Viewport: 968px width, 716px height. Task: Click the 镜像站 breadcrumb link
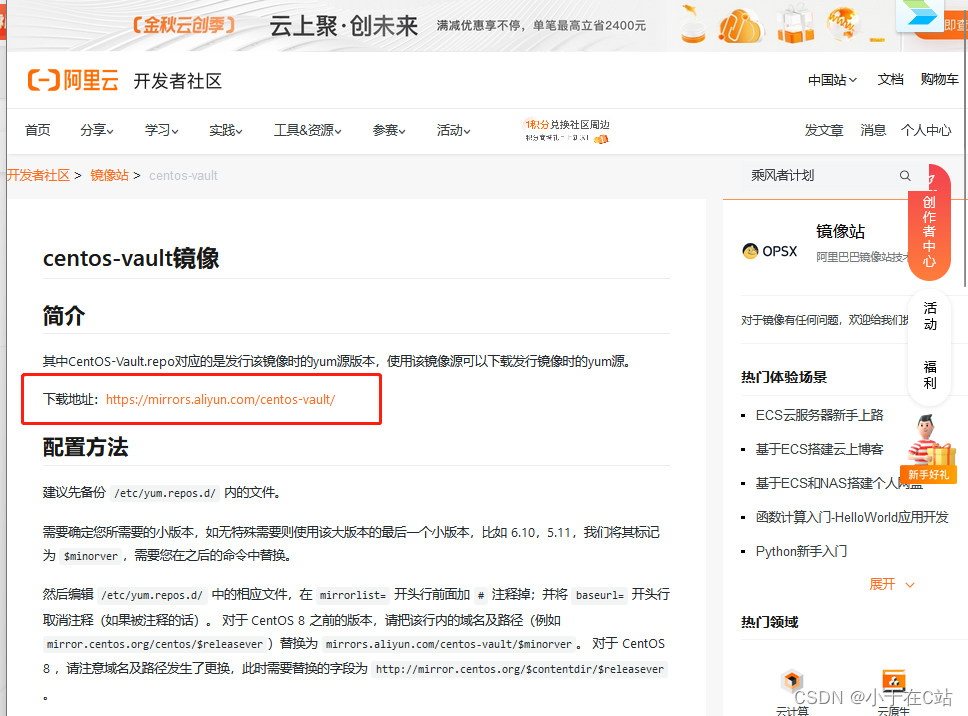point(109,175)
